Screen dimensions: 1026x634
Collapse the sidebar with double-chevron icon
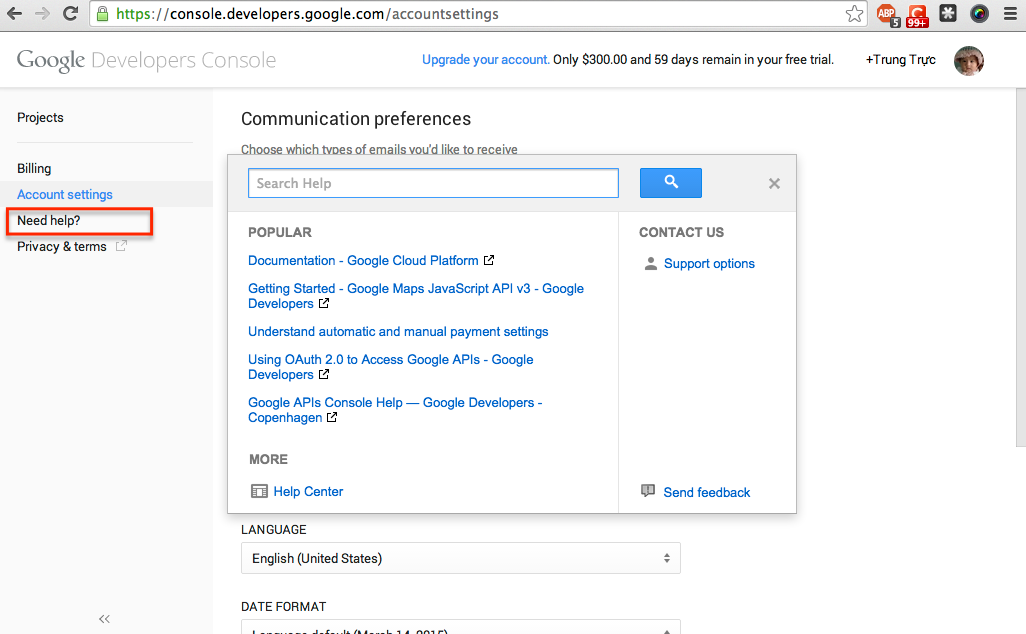[x=104, y=619]
